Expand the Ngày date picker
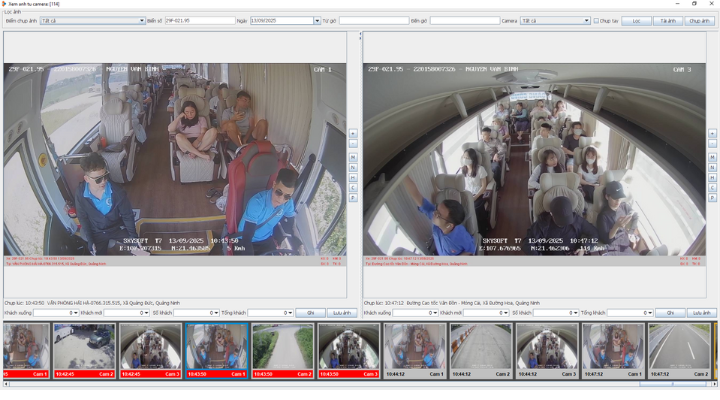720x400 pixels. click(317, 20)
